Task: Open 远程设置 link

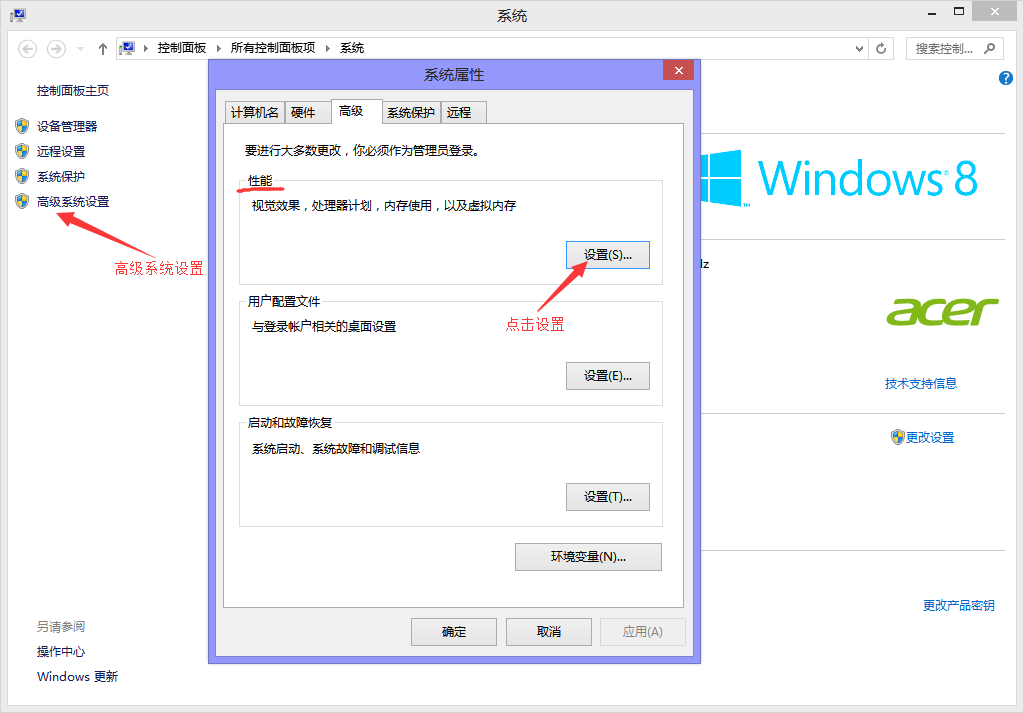Action: [61, 151]
